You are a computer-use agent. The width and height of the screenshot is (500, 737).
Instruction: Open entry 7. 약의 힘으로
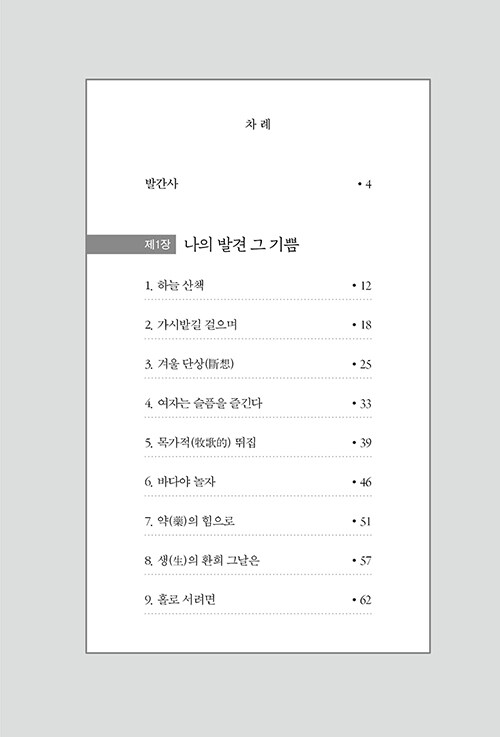click(x=190, y=521)
